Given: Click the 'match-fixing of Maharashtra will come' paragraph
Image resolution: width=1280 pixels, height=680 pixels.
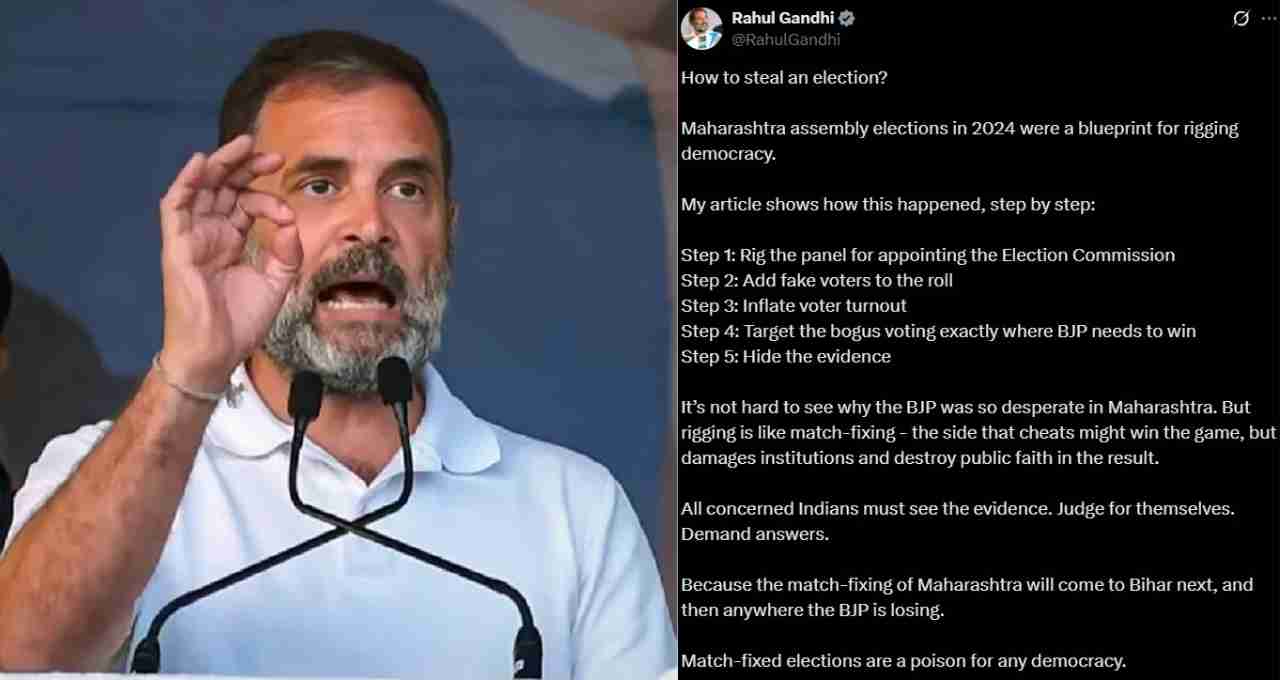Looking at the screenshot, I should 967,597.
